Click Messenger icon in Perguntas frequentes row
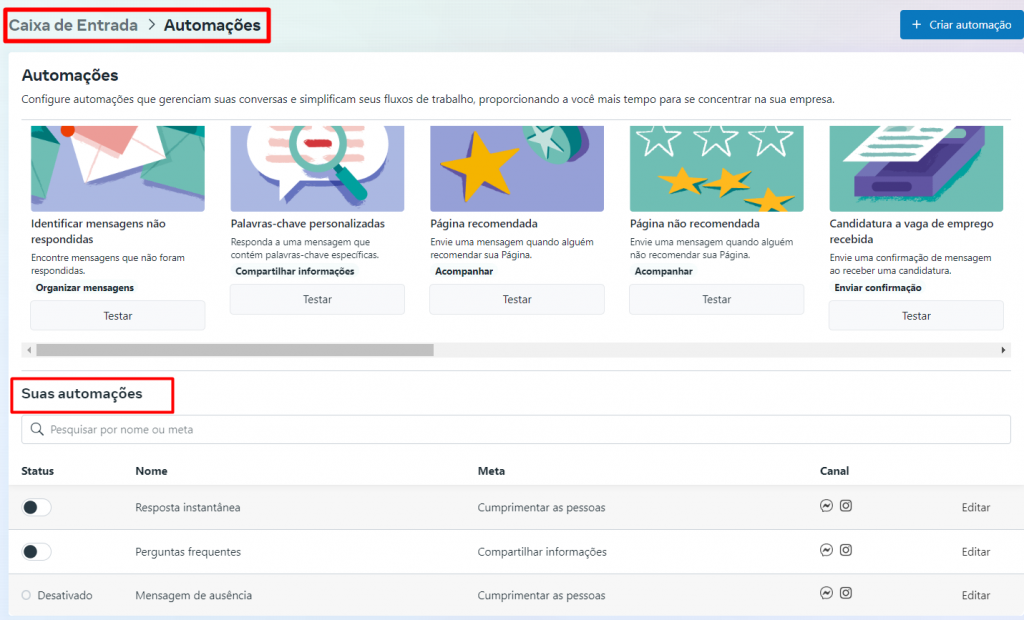 (x=826, y=550)
